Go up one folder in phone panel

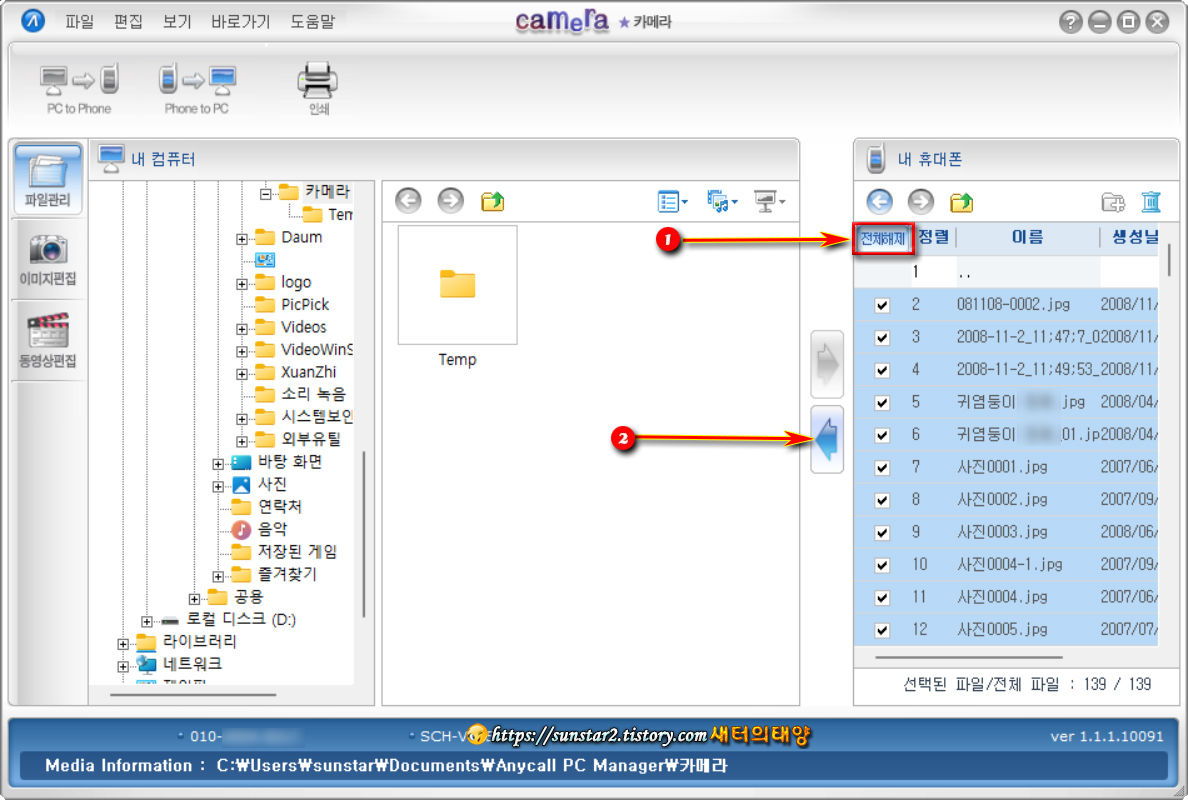point(961,202)
